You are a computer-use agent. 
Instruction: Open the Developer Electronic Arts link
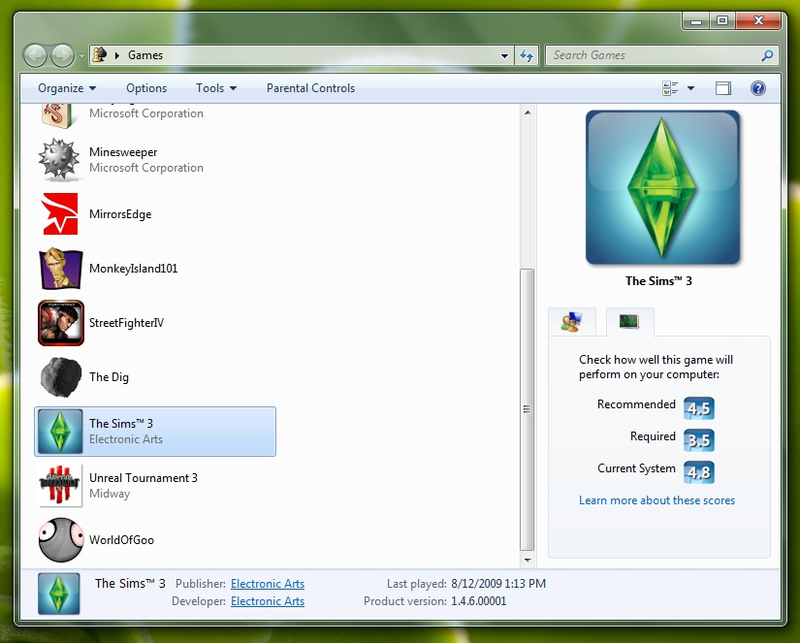(x=267, y=601)
